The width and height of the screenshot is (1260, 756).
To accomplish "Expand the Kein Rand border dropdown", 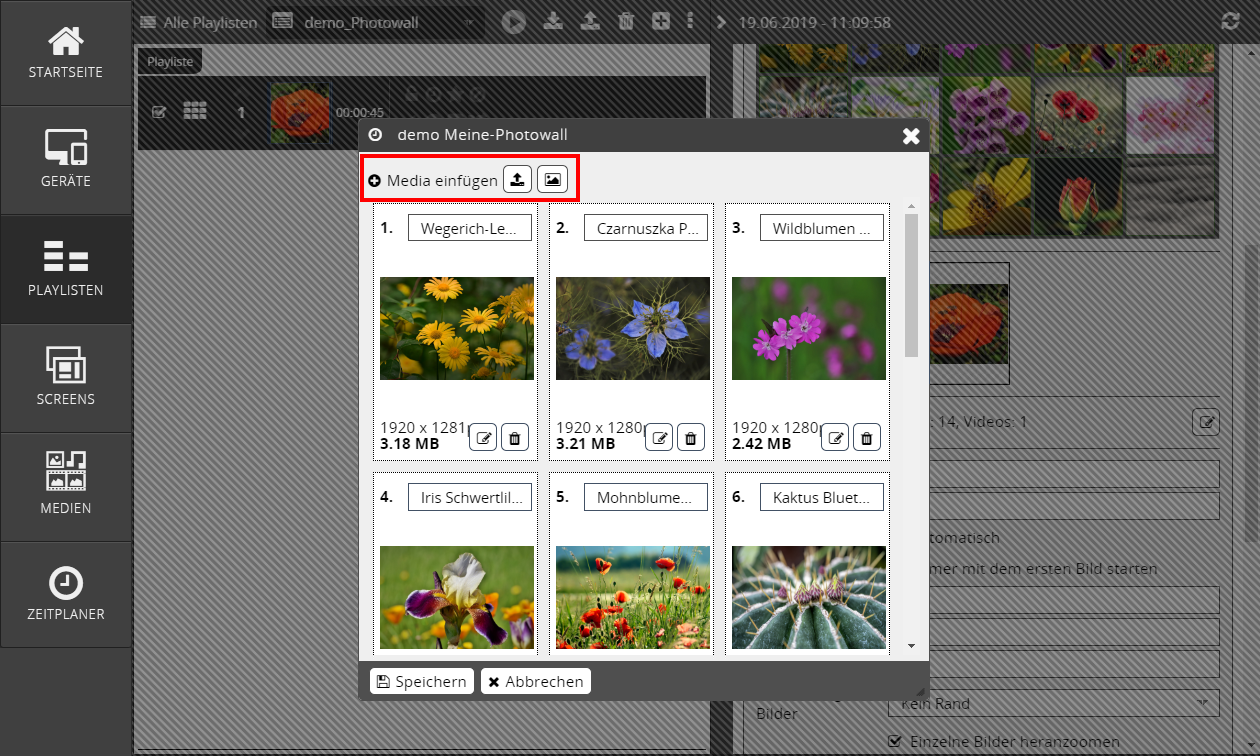I will click(1053, 703).
